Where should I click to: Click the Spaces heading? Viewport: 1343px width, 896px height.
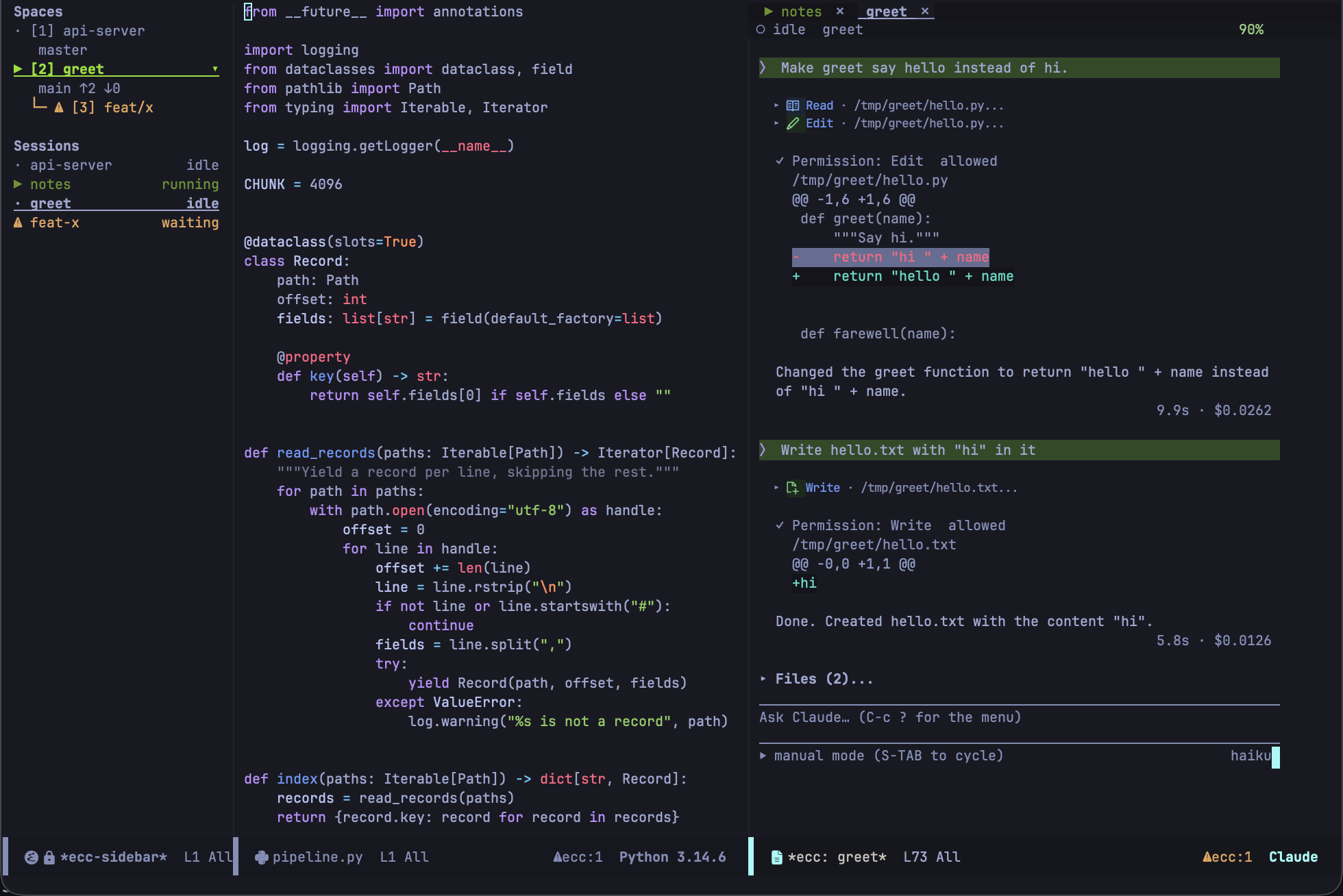(x=38, y=12)
